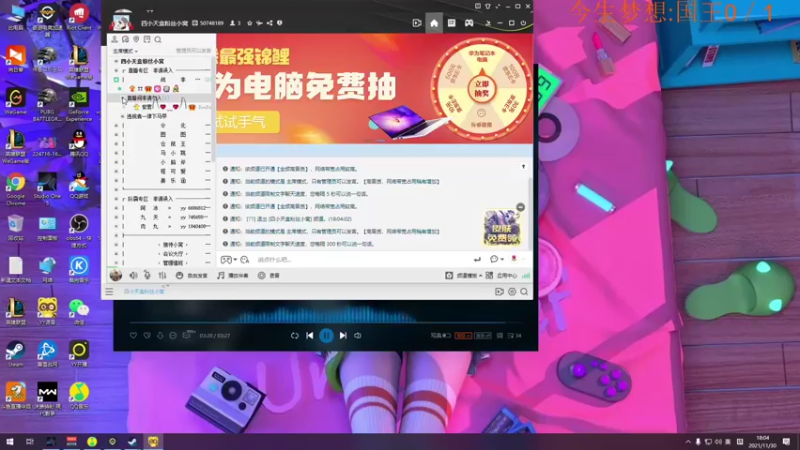Open the gamepad games icon in YY header
This screenshot has width=800, height=450.
pos(469,23)
